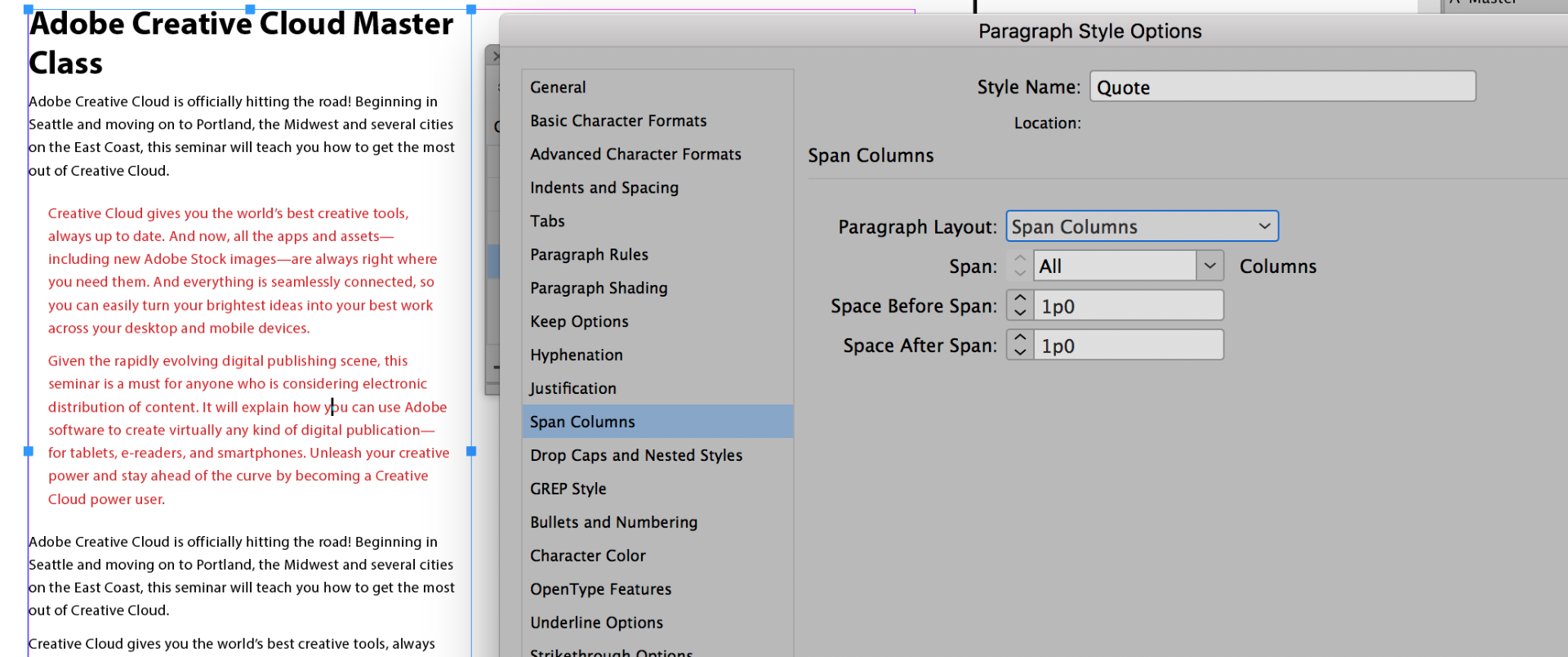Viewport: 1568px width, 657px height.
Task: Click the Space After Span stepper
Action: (1020, 345)
